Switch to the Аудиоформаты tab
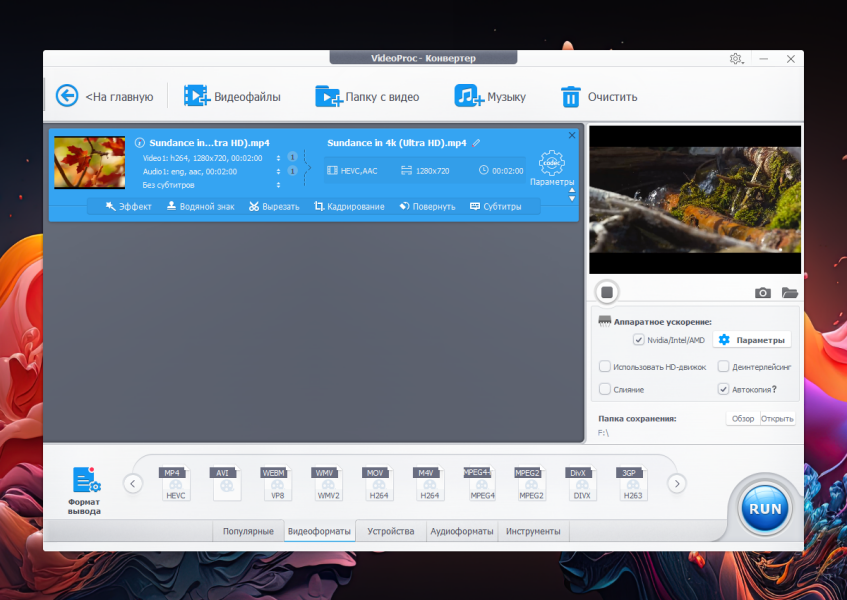Image resolution: width=847 pixels, height=600 pixels. click(462, 531)
